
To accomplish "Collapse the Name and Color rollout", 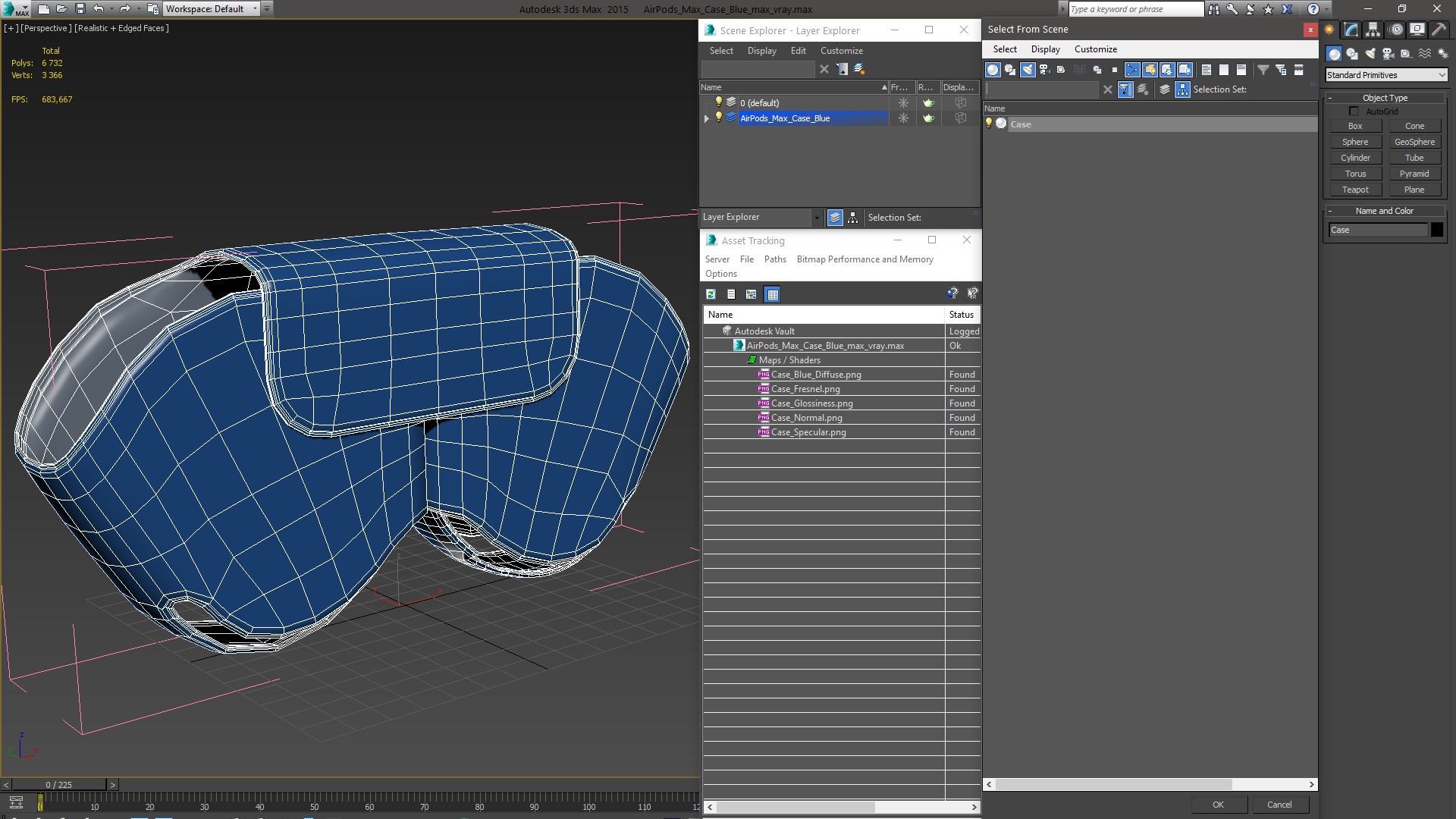I will pos(1385,211).
